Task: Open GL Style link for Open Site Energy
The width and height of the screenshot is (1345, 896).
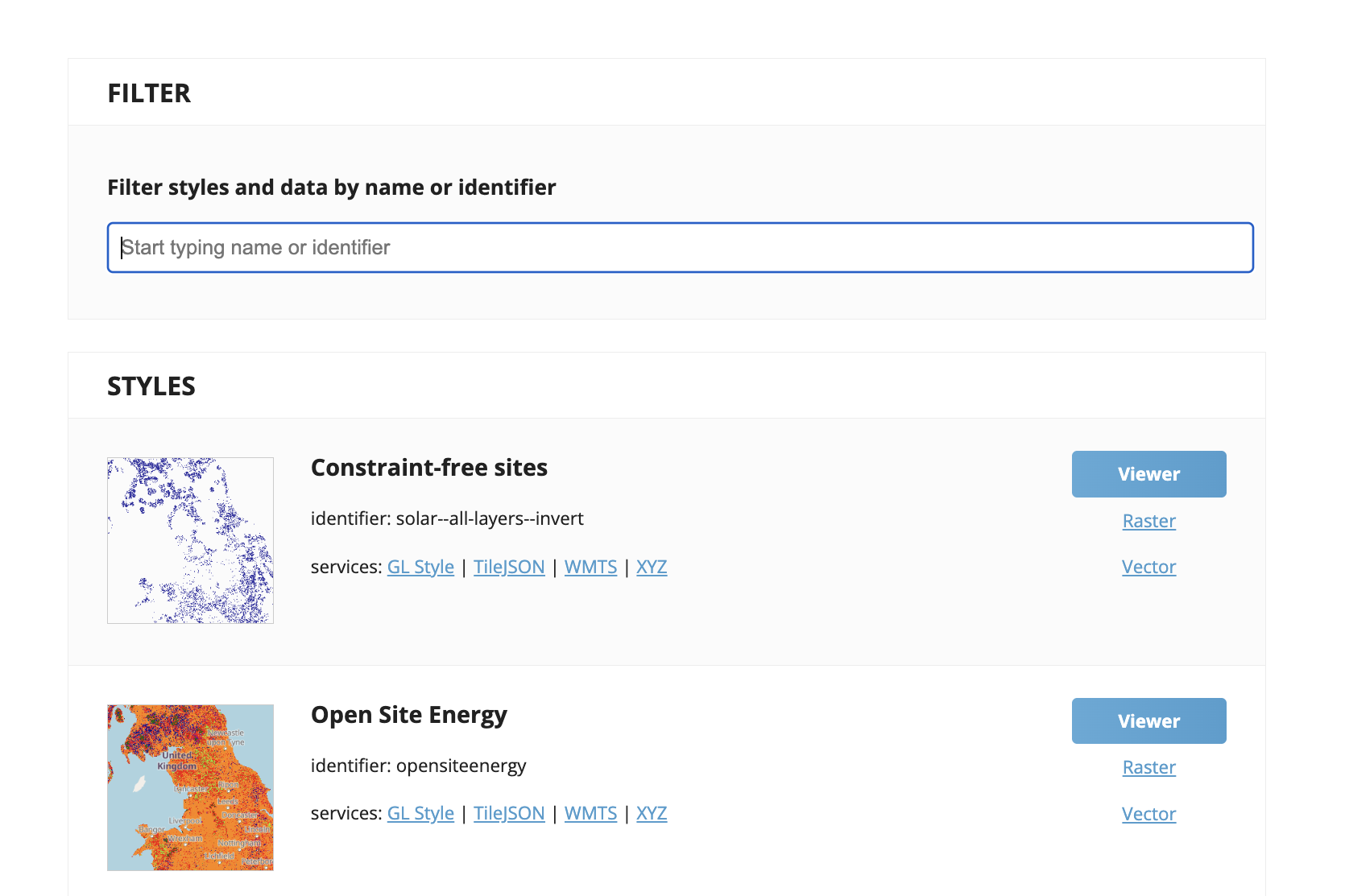Action: 420,813
